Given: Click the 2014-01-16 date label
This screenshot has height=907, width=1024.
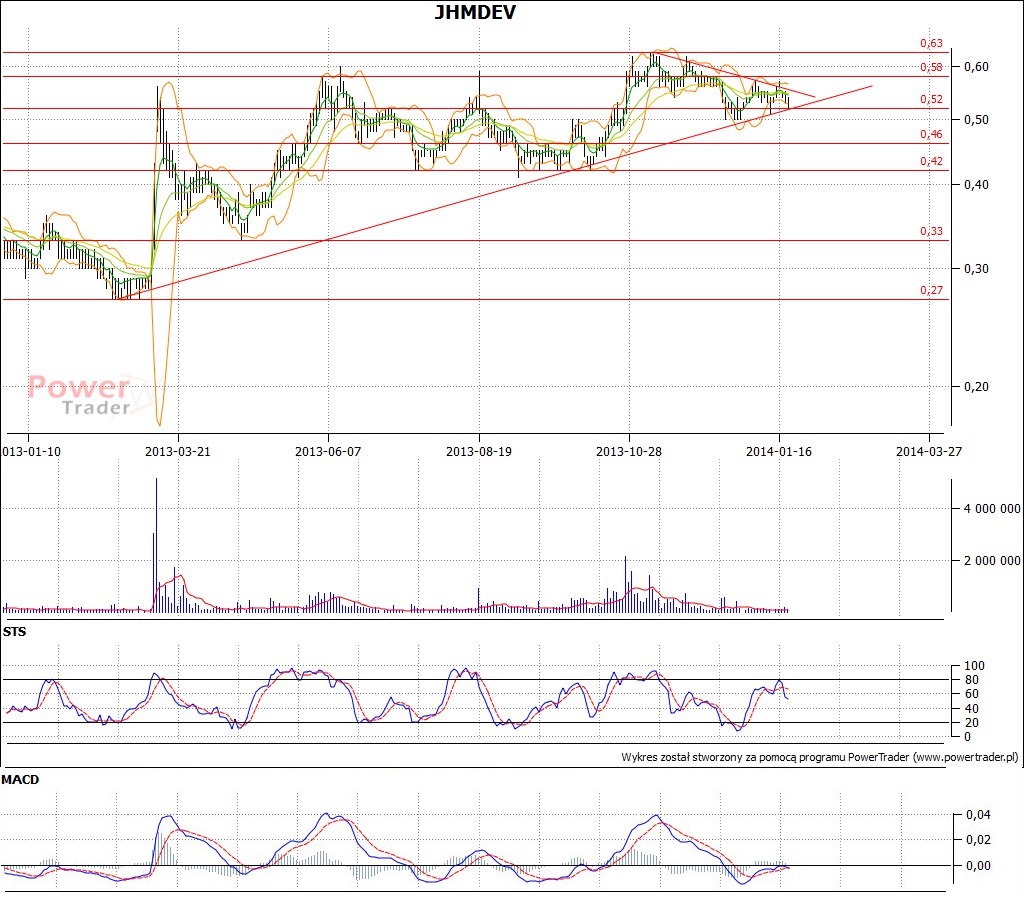Looking at the screenshot, I should click(x=778, y=451).
